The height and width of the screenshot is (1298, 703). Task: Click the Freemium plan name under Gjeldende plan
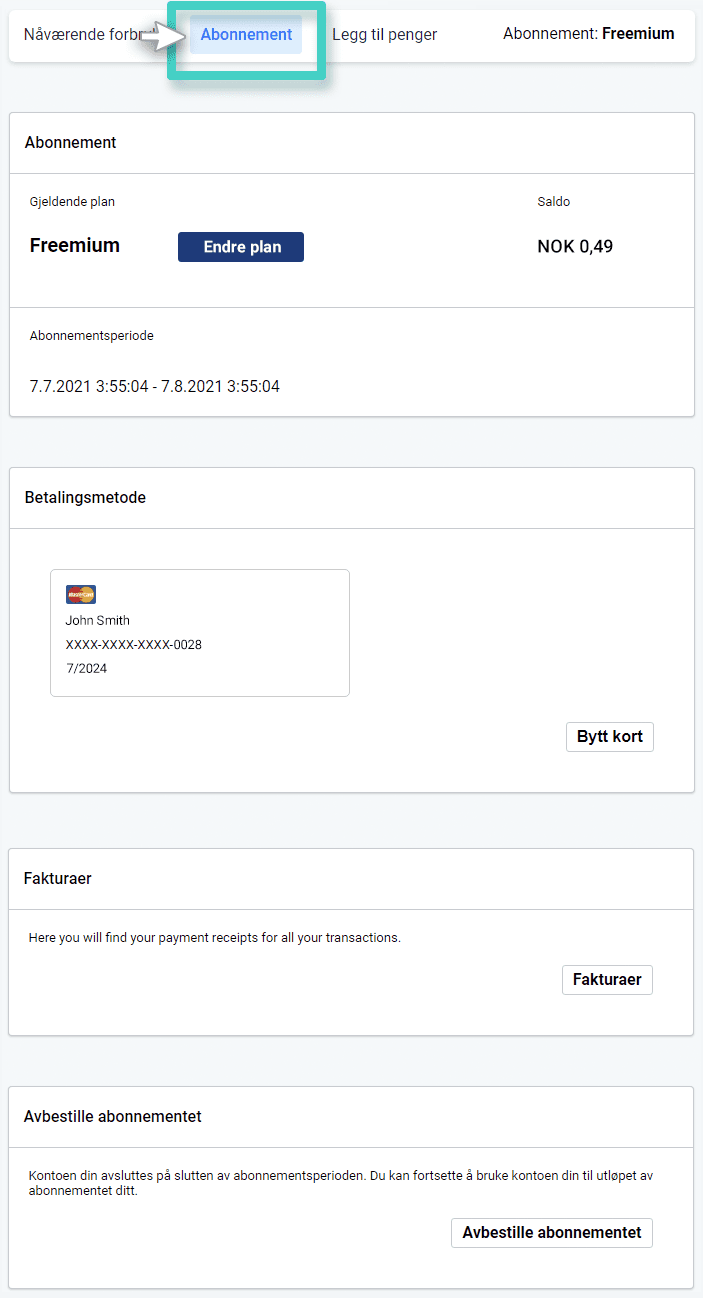point(74,245)
